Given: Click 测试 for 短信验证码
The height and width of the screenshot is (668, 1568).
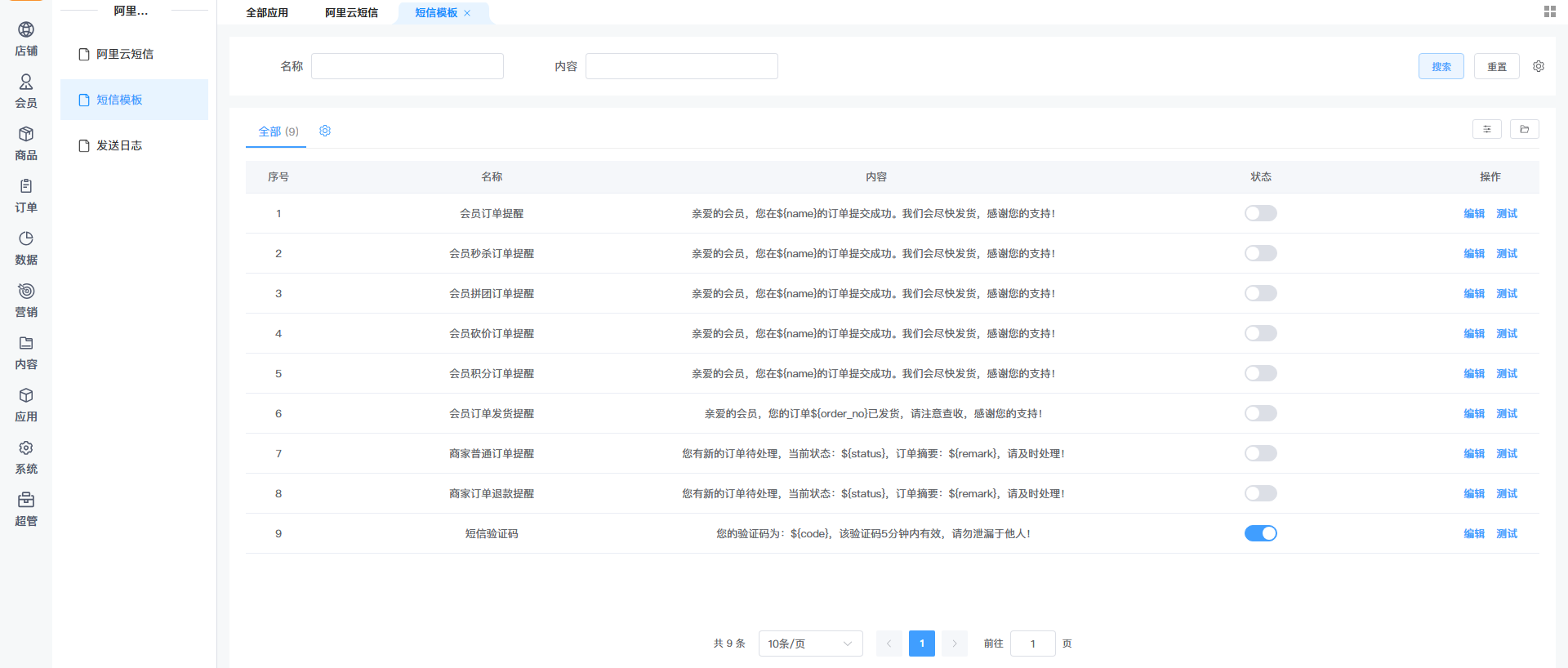Looking at the screenshot, I should 1507,533.
